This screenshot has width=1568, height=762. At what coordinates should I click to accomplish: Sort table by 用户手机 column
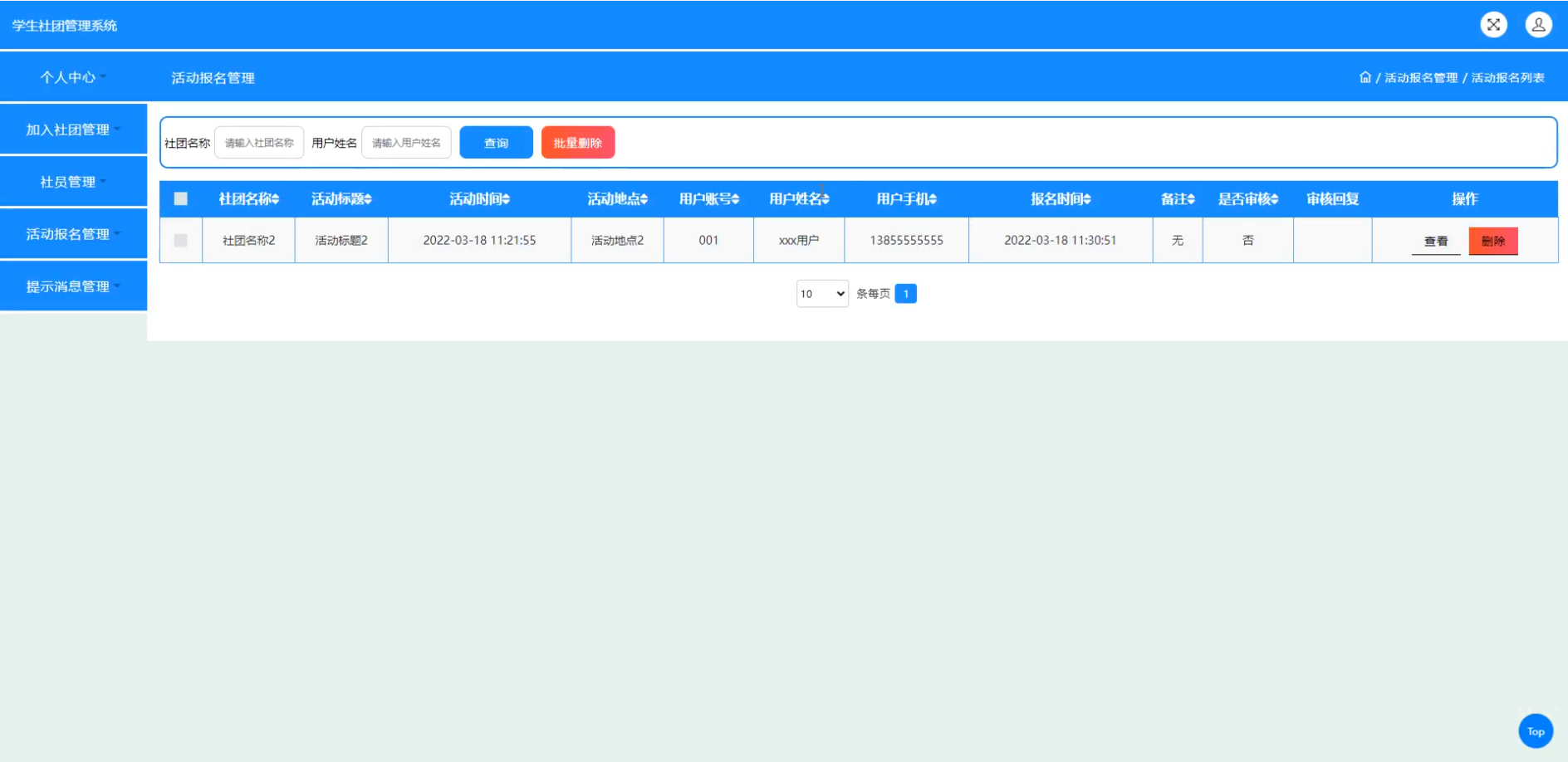click(906, 199)
